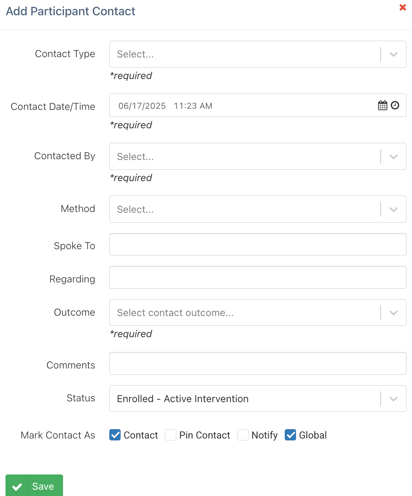
Task: Click the Method dropdown chevron arrow
Action: click(x=394, y=209)
